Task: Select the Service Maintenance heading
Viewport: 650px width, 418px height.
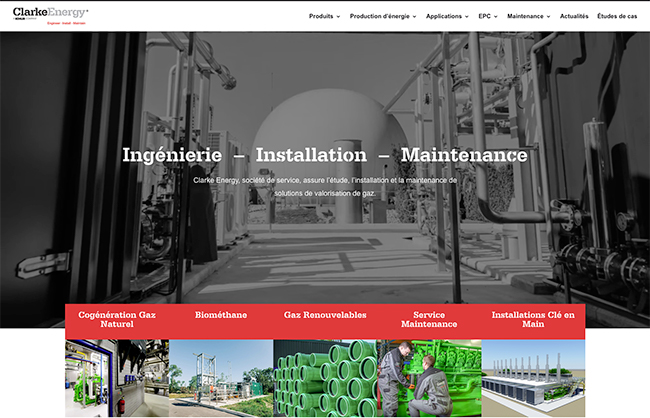Action: click(429, 319)
